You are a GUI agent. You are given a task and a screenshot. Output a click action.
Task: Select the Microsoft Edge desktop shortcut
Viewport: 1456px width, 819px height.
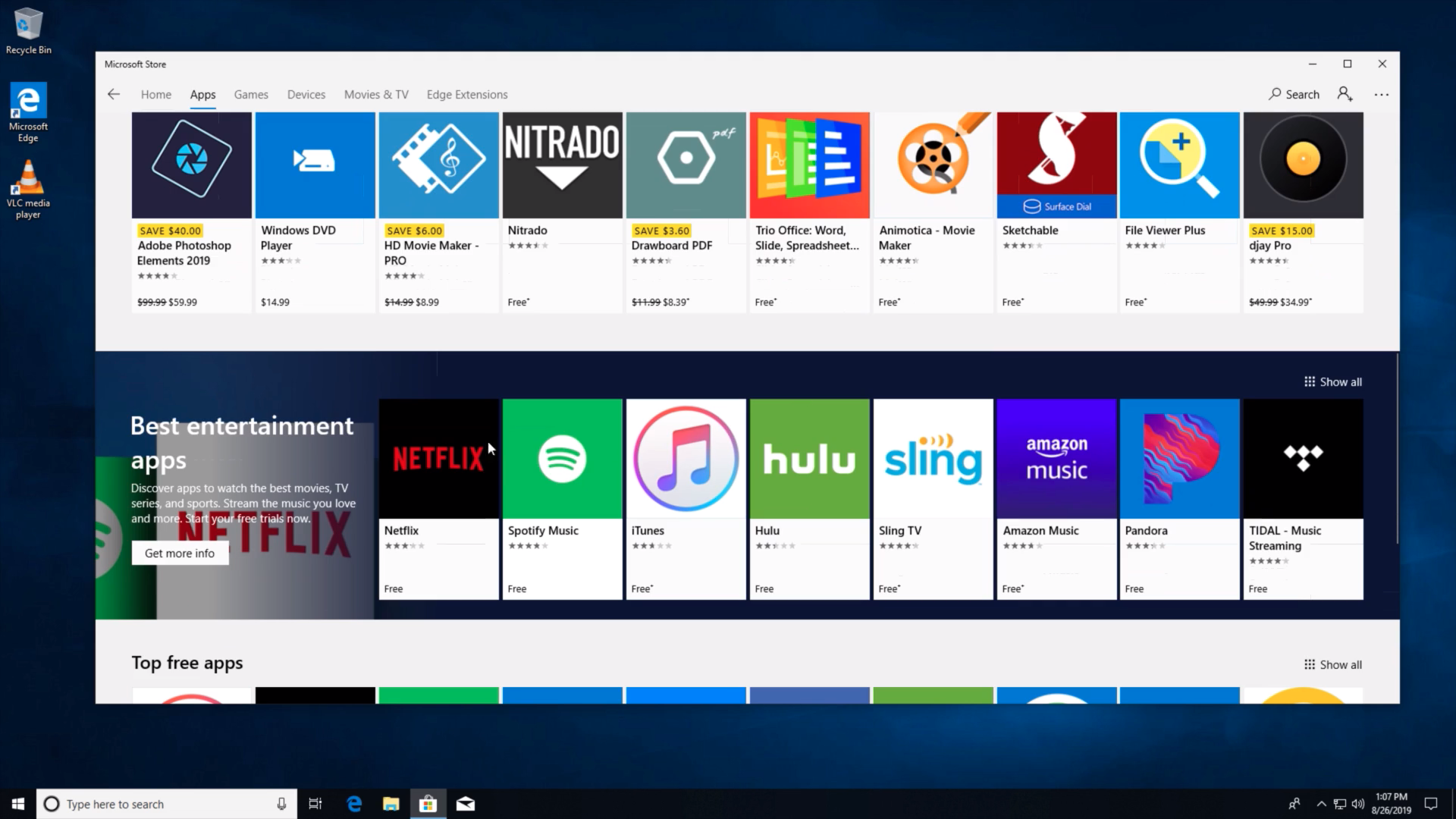point(28,112)
